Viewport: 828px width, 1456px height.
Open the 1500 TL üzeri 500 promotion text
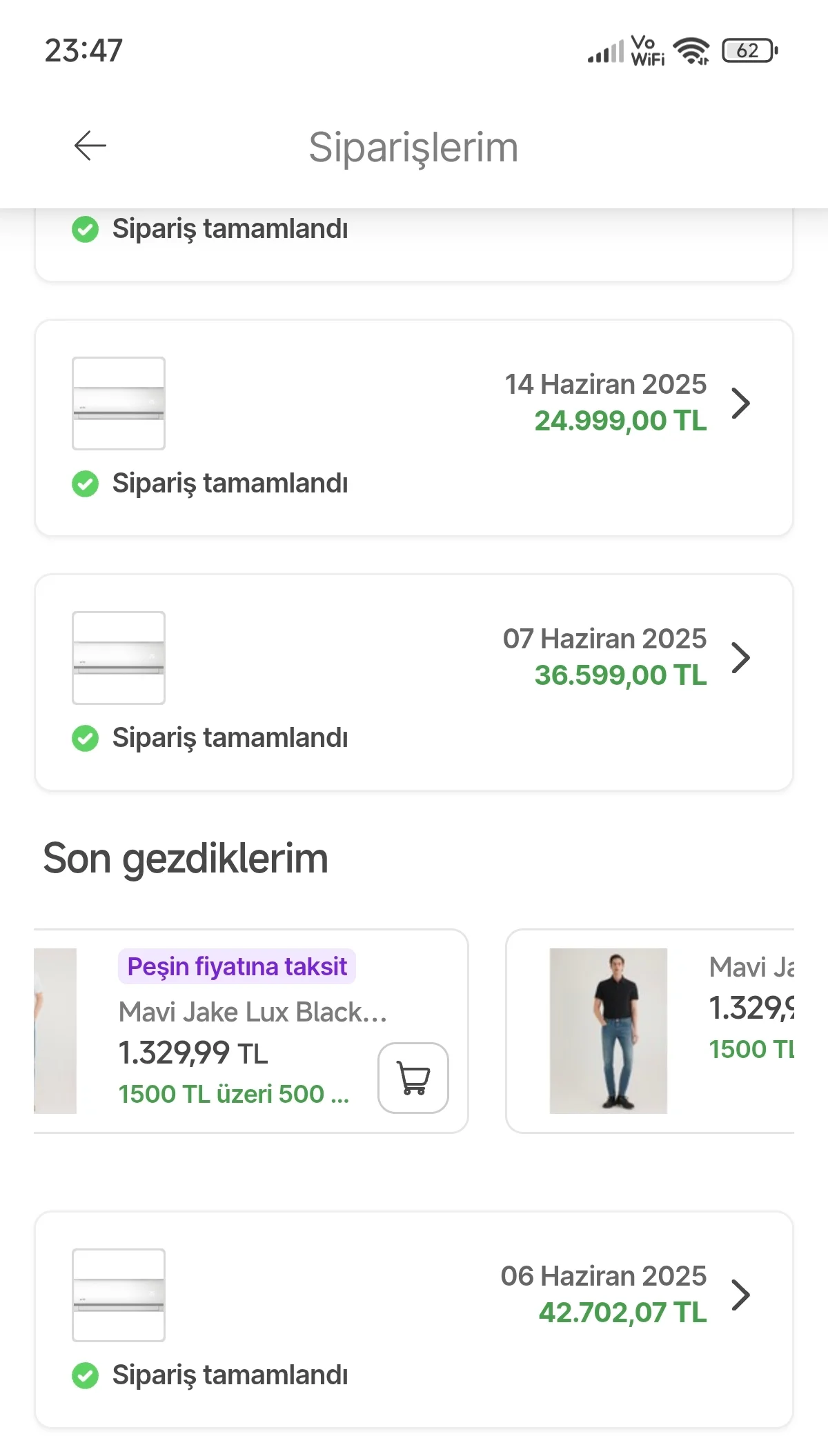pyautogui.click(x=233, y=1094)
